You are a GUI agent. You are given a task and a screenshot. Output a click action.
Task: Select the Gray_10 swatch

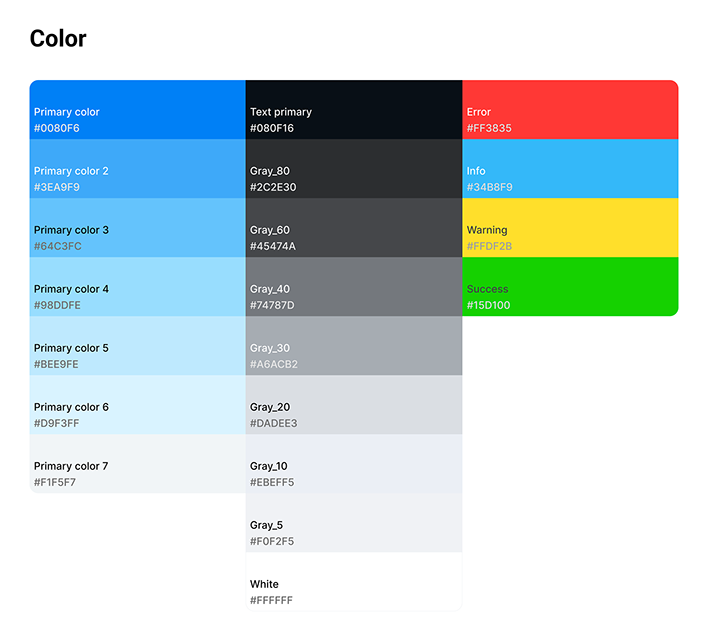click(x=354, y=464)
